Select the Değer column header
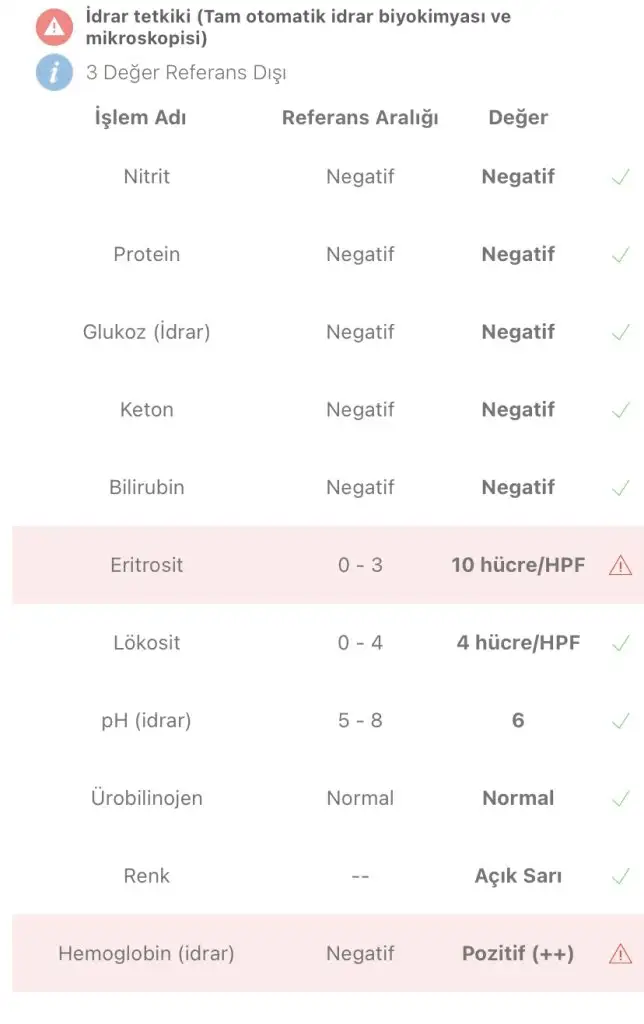This screenshot has height=1024, width=644. 518,118
